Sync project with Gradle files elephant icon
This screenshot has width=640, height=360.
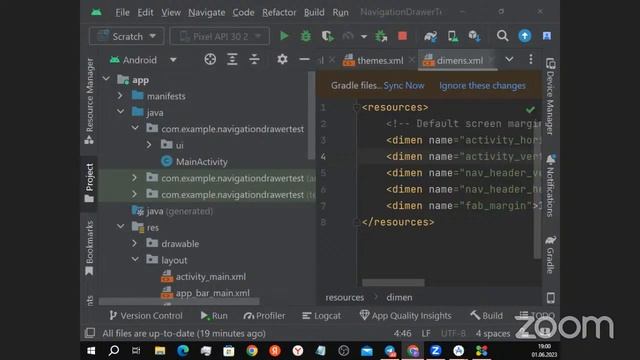430,36
